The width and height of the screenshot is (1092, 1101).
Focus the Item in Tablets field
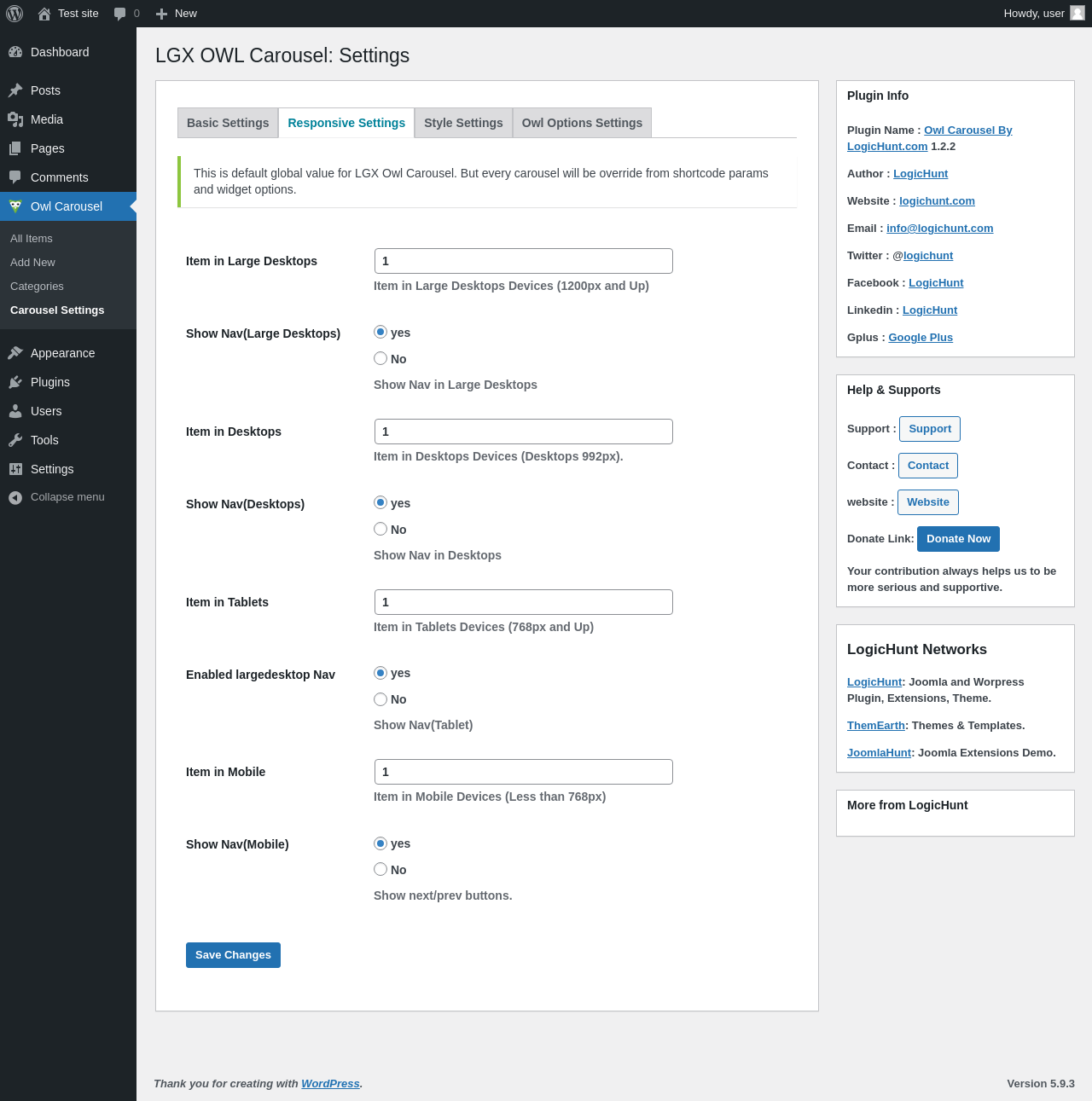(524, 602)
